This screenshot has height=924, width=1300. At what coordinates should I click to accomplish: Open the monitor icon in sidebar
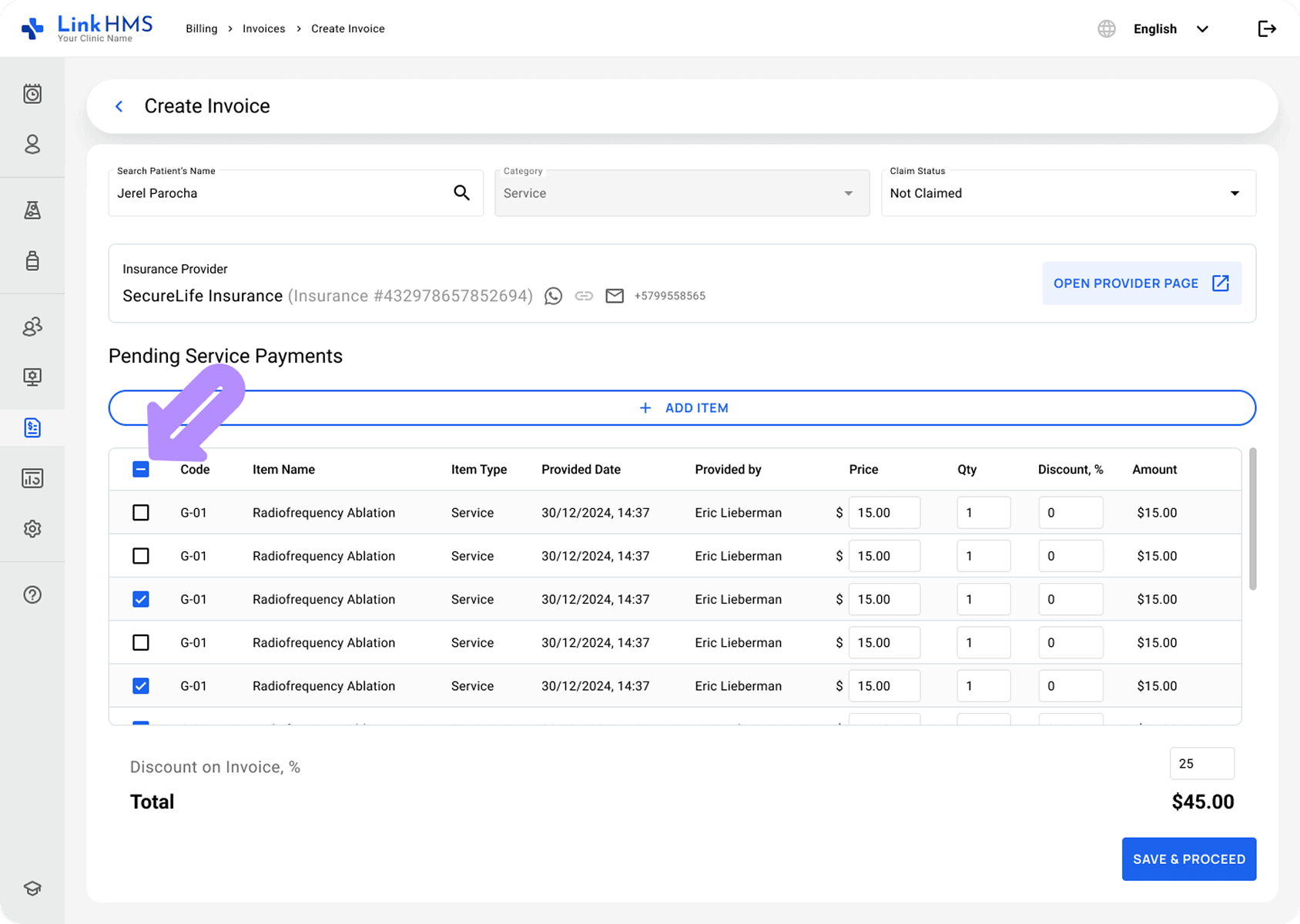[x=32, y=377]
